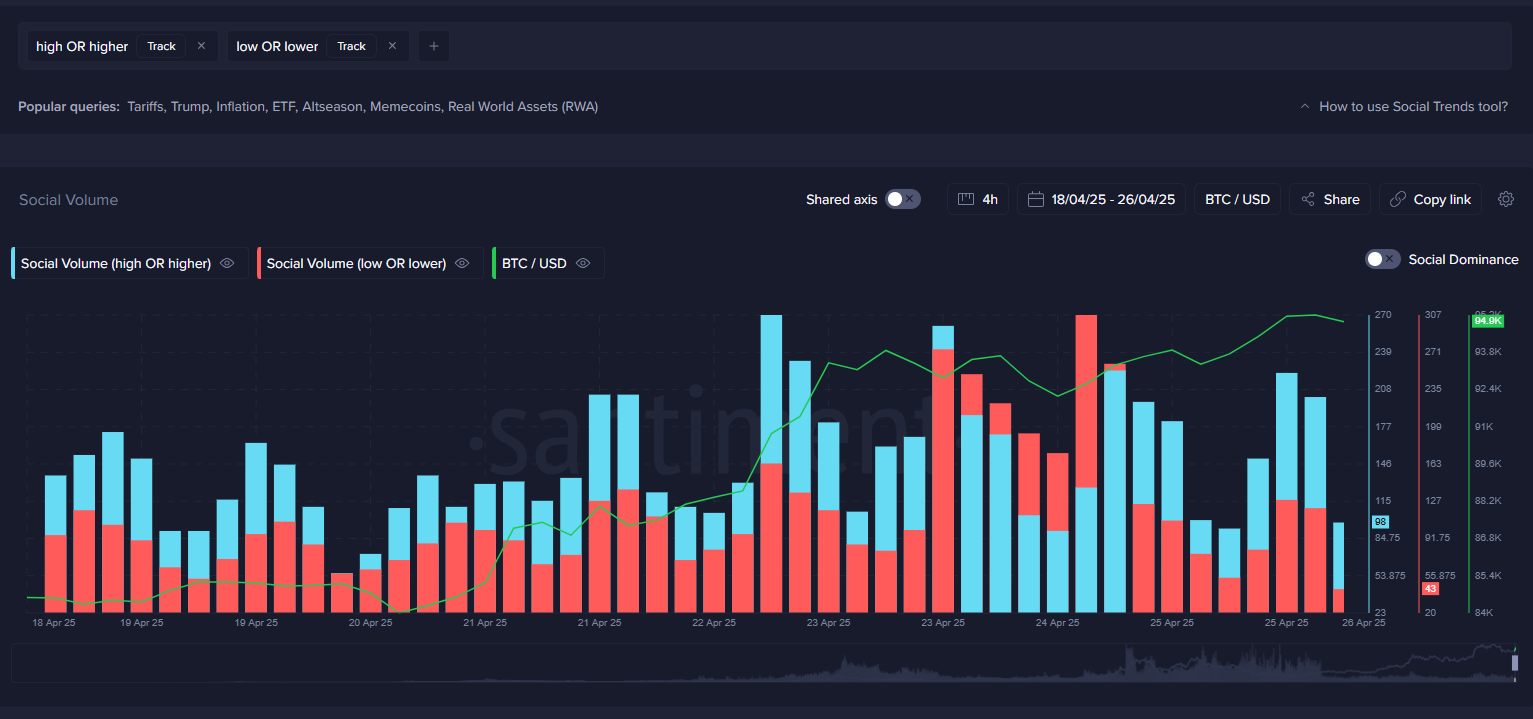Click the minimap navigator below the chart
This screenshot has width=1533, height=719.
(x=766, y=661)
